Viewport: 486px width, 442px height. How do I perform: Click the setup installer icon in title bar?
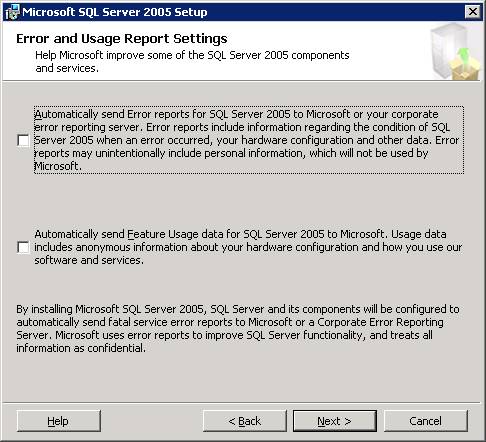coord(12,12)
